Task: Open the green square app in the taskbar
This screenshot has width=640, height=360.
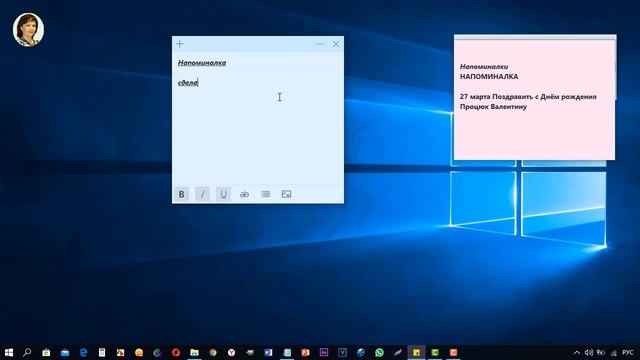Action: (x=435, y=352)
